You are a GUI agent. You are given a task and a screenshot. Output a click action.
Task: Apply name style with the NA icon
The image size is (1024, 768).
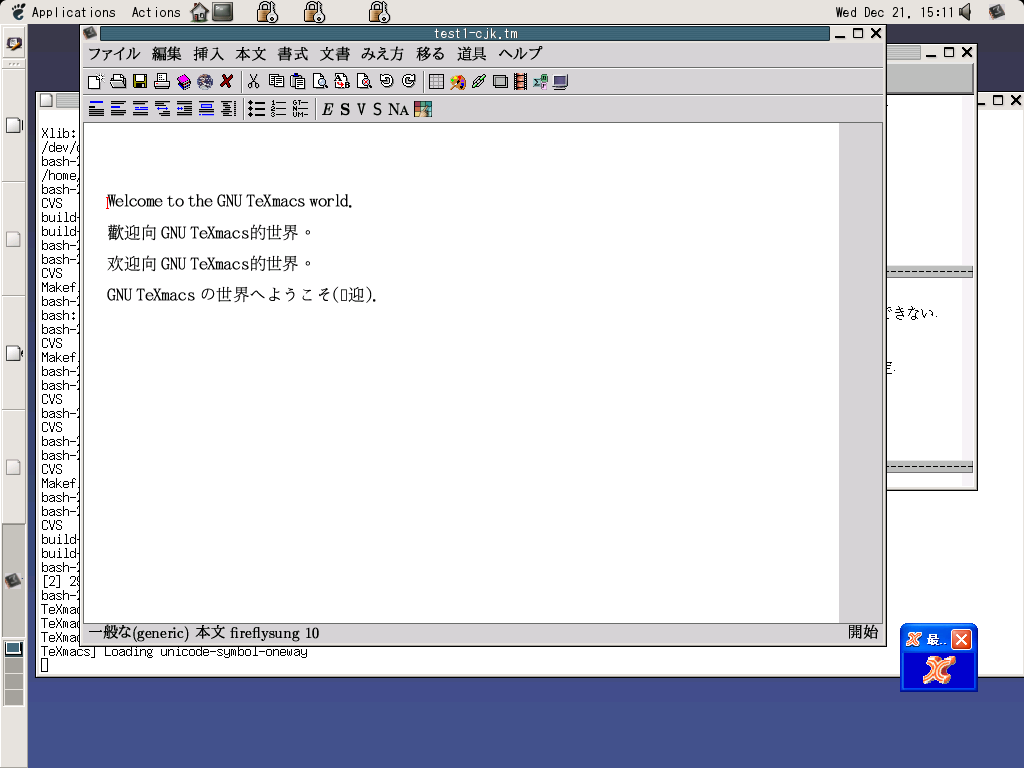(398, 110)
